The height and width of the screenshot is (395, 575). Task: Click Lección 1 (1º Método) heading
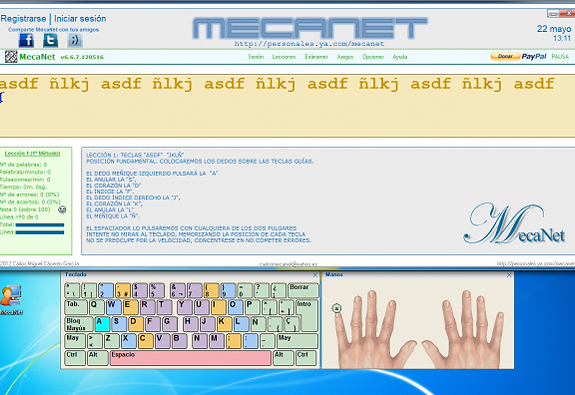click(32, 153)
